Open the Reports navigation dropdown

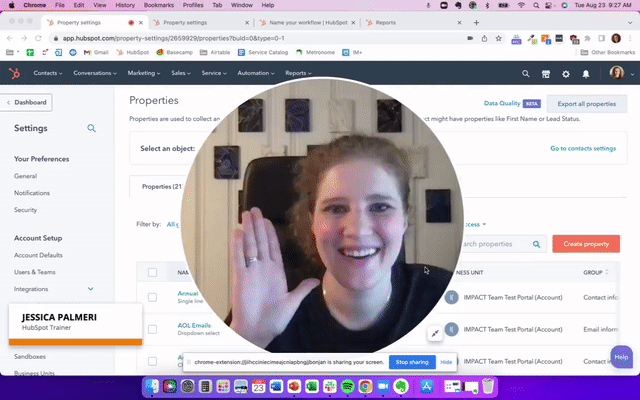tap(299, 73)
